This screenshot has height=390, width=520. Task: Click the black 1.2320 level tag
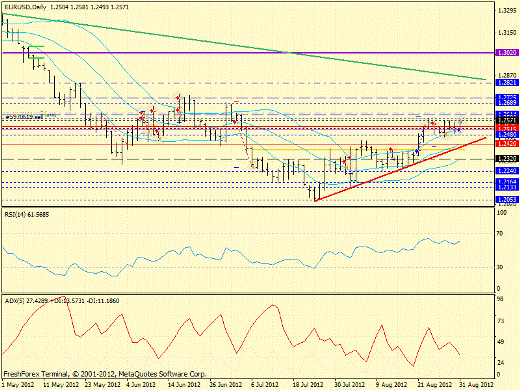[507, 159]
